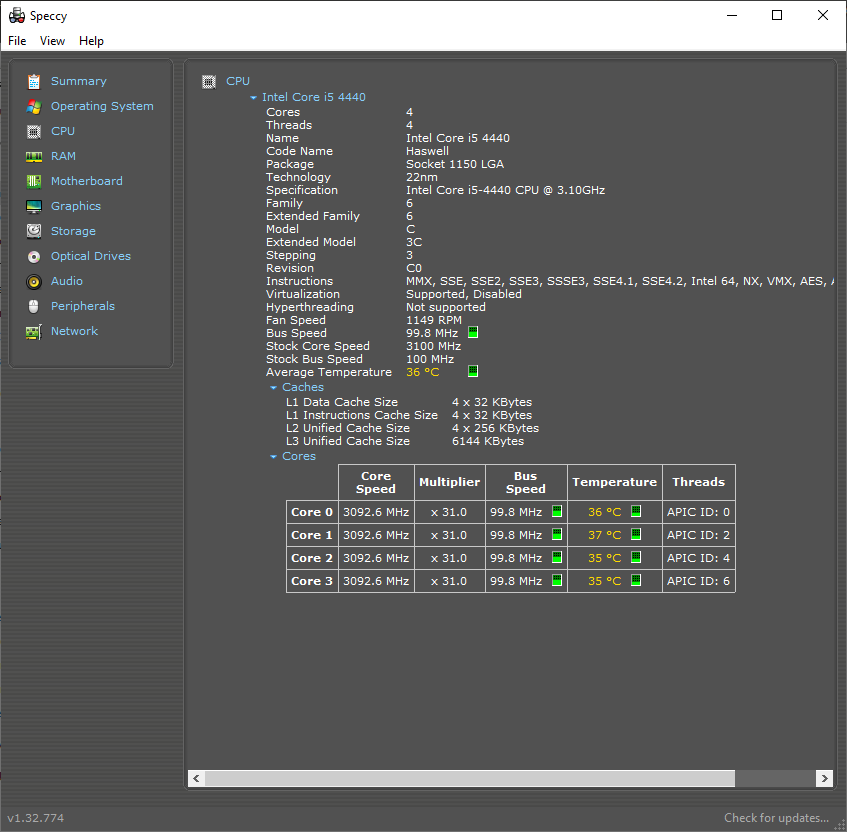The width and height of the screenshot is (847, 832).
Task: Open the Optical Drives section
Action: click(x=91, y=256)
